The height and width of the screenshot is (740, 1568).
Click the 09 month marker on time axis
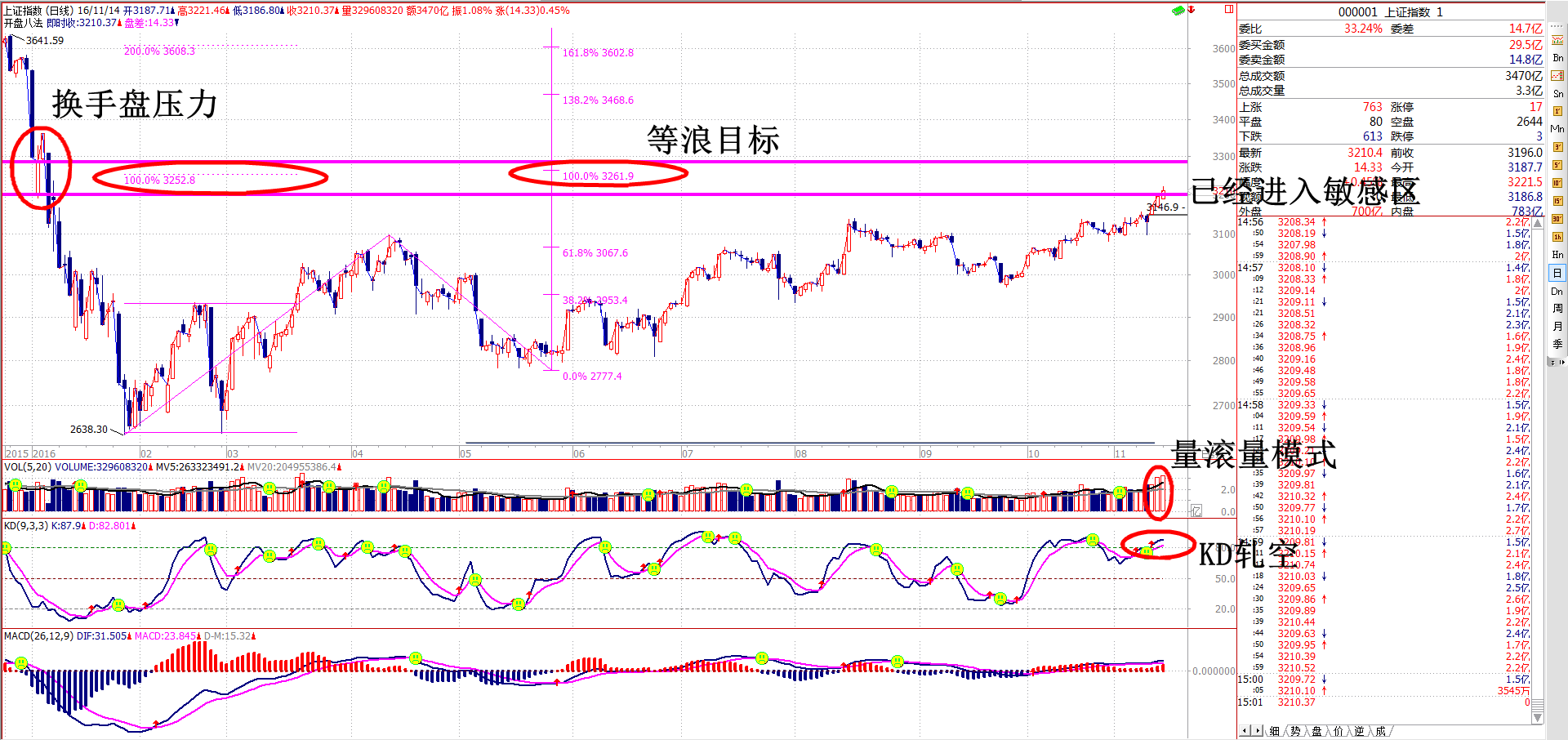tap(926, 453)
